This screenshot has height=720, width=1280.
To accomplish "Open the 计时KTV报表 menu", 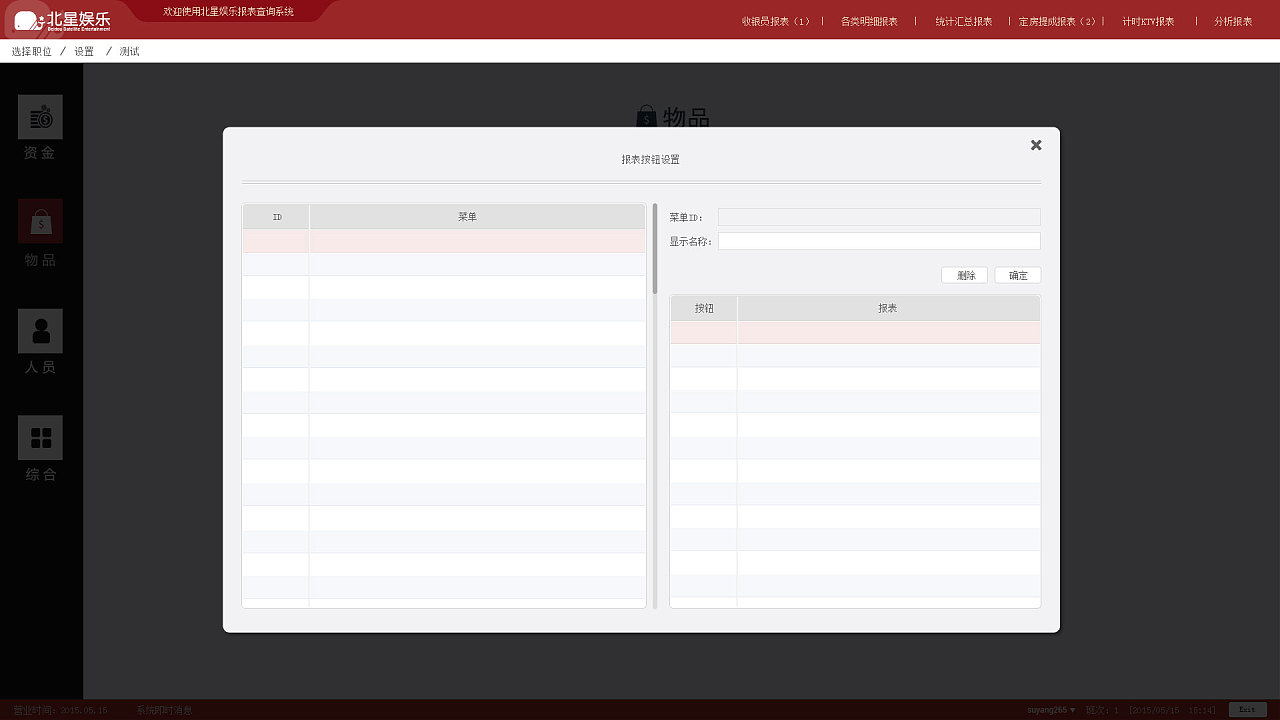I will coord(1148,21).
